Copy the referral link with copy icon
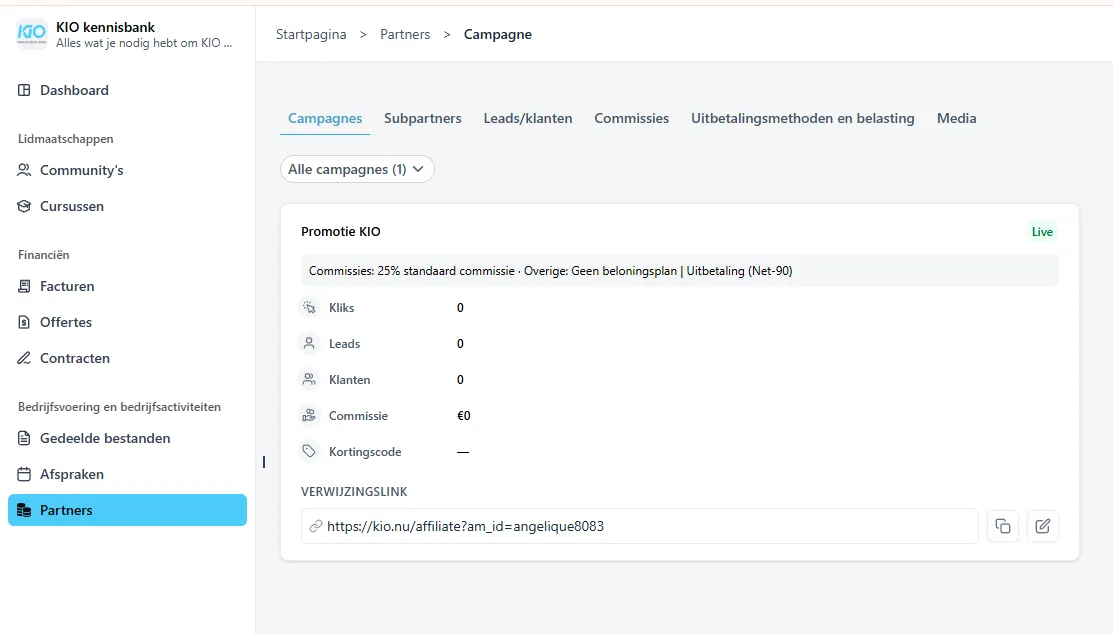Screen dimensions: 1113x634 [1002, 526]
